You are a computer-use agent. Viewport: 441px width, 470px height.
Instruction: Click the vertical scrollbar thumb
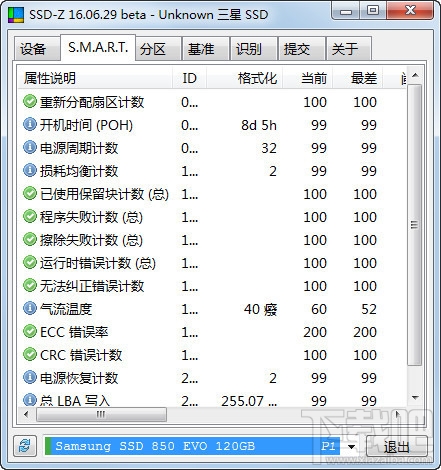pos(415,225)
